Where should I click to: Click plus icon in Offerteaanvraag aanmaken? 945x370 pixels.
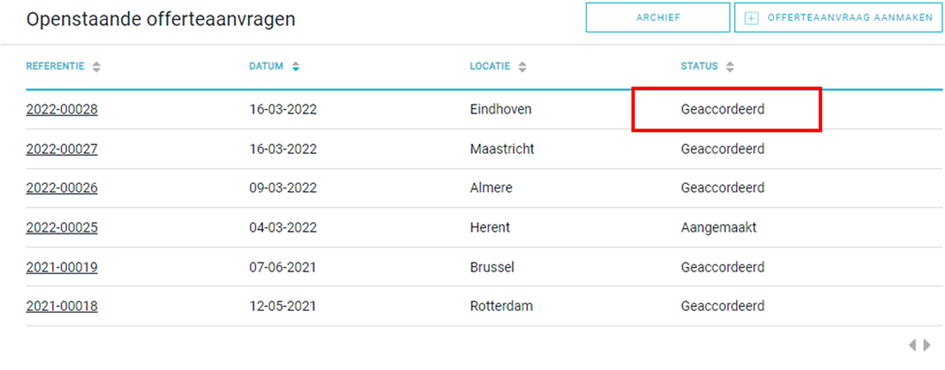(x=751, y=18)
